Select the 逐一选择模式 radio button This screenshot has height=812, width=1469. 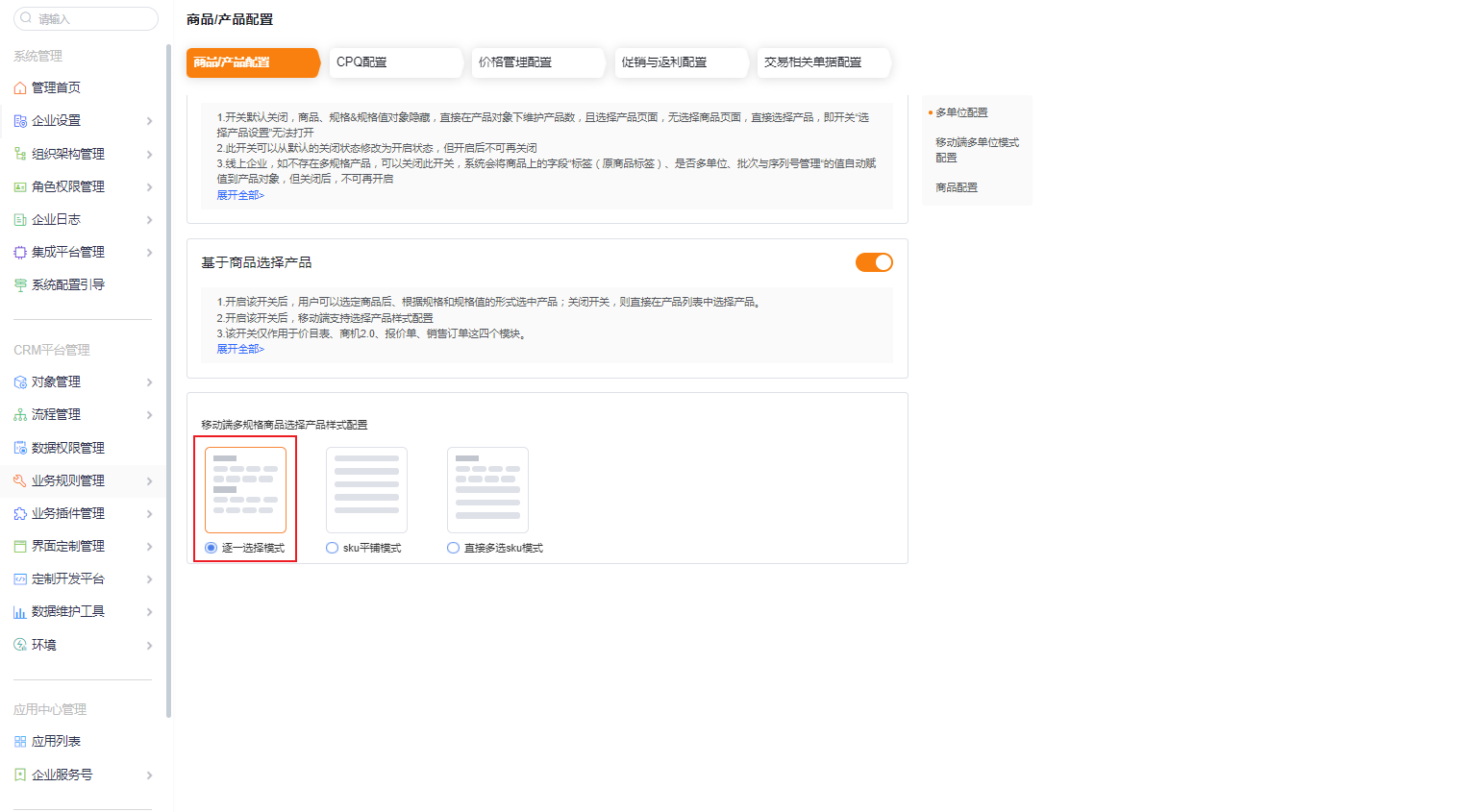[x=211, y=548]
